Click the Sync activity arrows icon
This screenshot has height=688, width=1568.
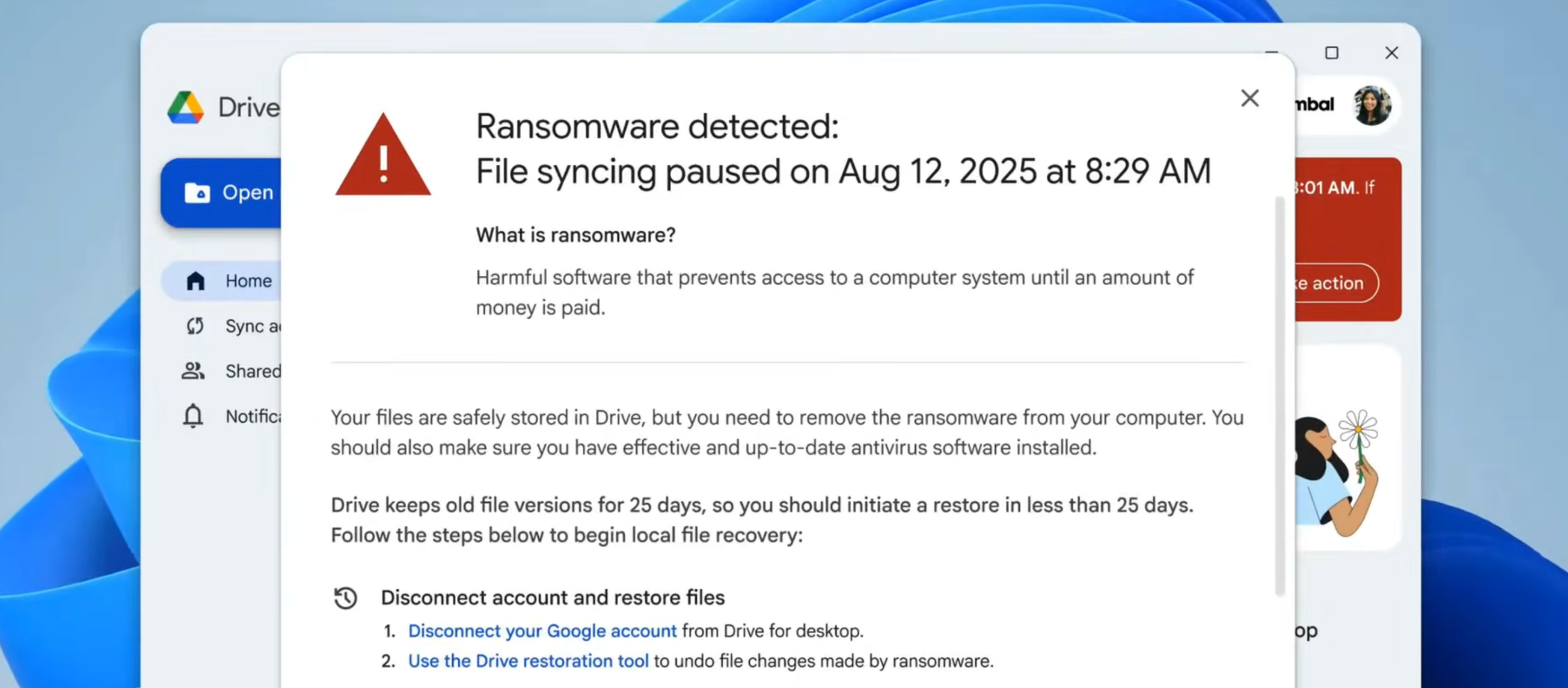tap(195, 326)
